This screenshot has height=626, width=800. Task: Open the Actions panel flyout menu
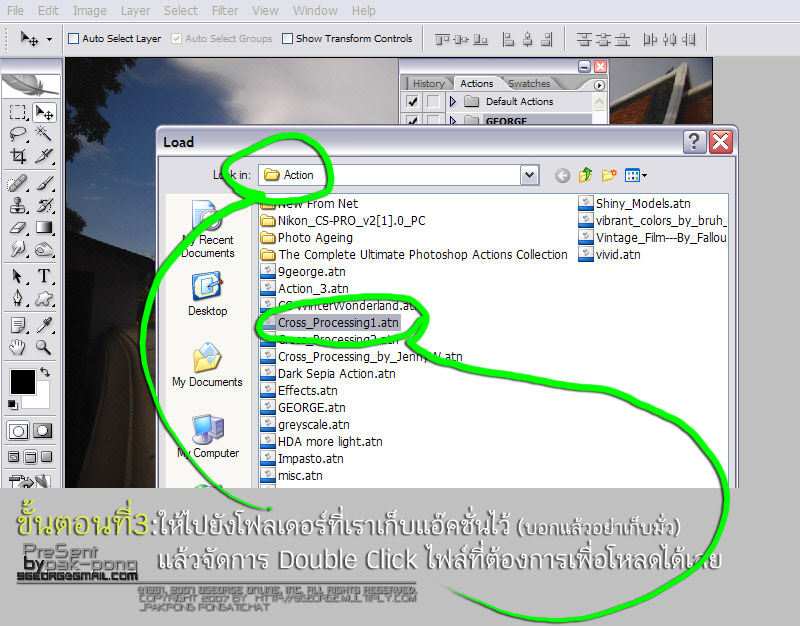pos(599,85)
